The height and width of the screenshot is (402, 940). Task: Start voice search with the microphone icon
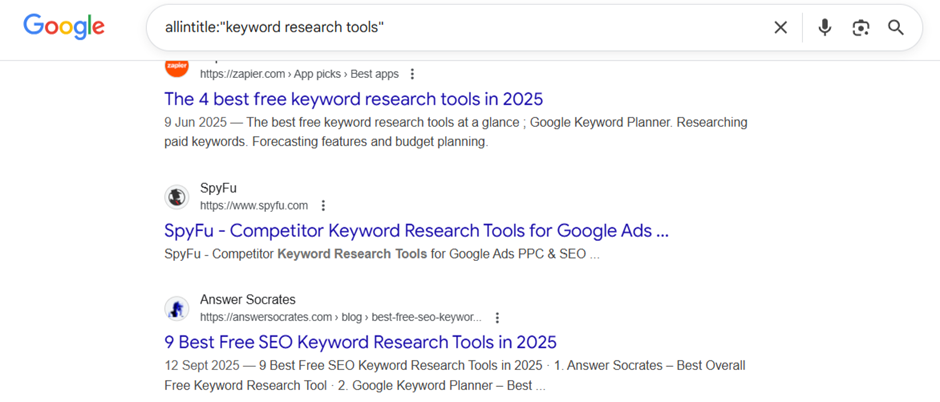[824, 28]
